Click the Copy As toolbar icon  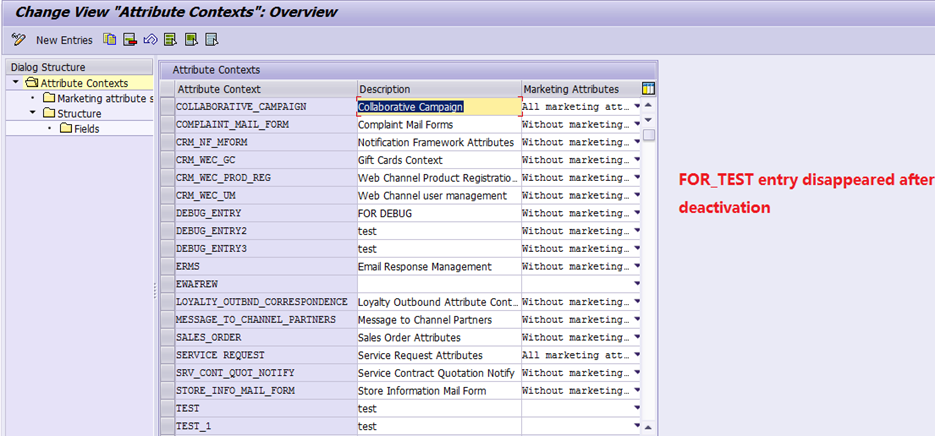109,40
